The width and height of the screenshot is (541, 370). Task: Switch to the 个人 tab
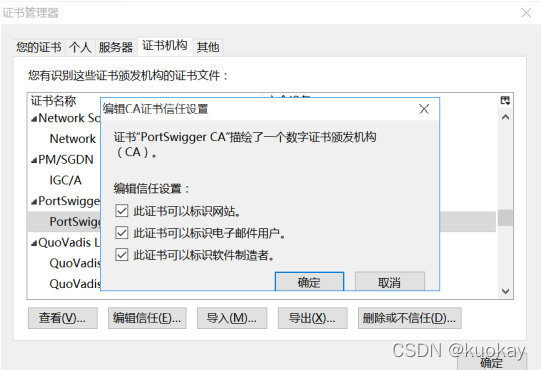80,47
